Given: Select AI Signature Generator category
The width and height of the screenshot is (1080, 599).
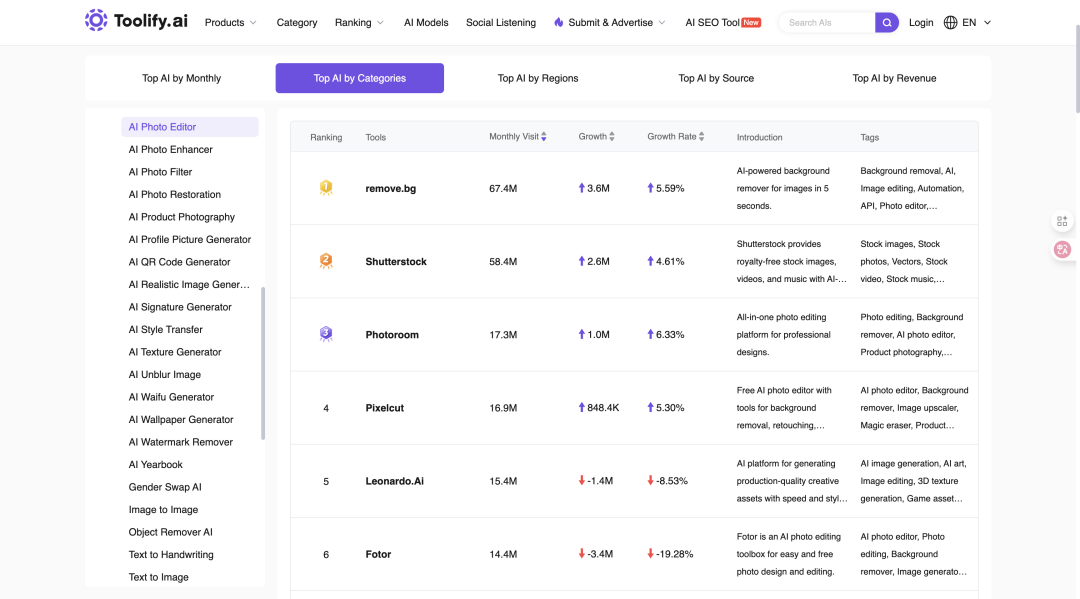Looking at the screenshot, I should (180, 307).
